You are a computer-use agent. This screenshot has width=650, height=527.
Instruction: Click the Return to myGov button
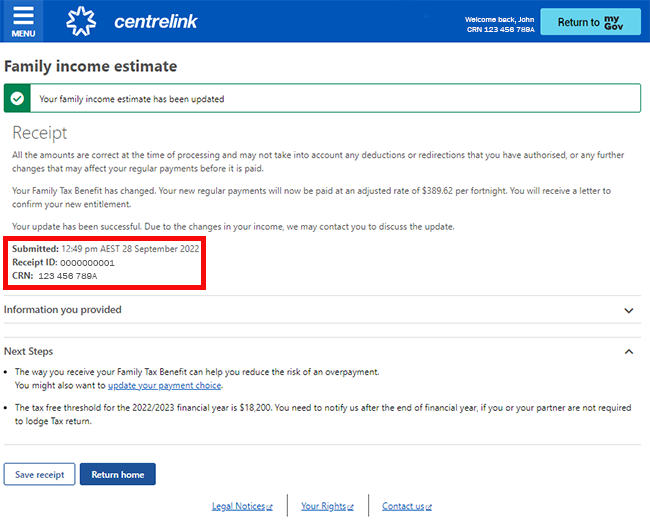click(590, 22)
